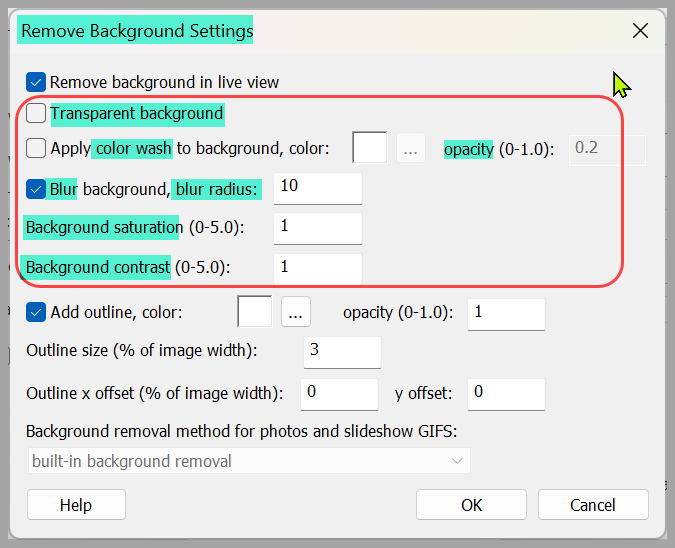Toggle the Add outline checkbox
The height and width of the screenshot is (548, 675).
click(x=36, y=312)
